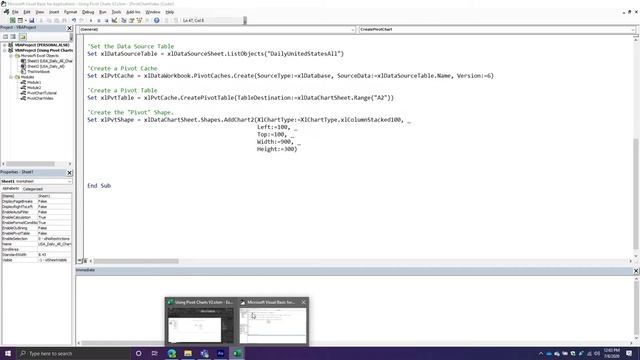The width and height of the screenshot is (640, 360).
Task: Click the Undo toolbar icon
Action: pos(74,20)
